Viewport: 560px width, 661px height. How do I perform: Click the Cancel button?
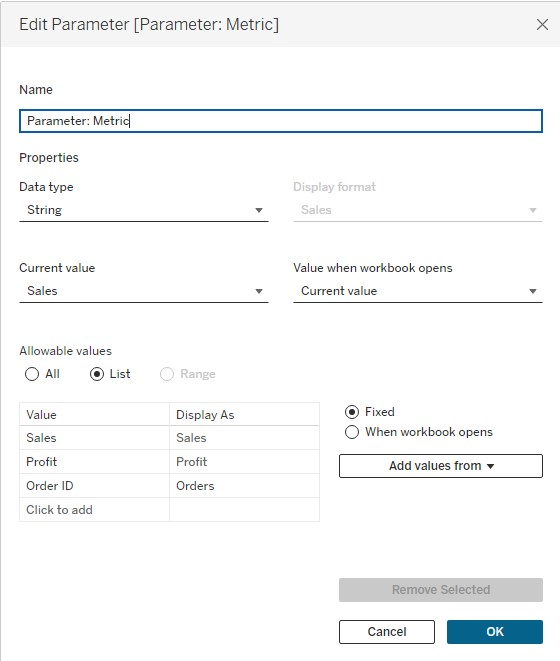click(x=387, y=631)
